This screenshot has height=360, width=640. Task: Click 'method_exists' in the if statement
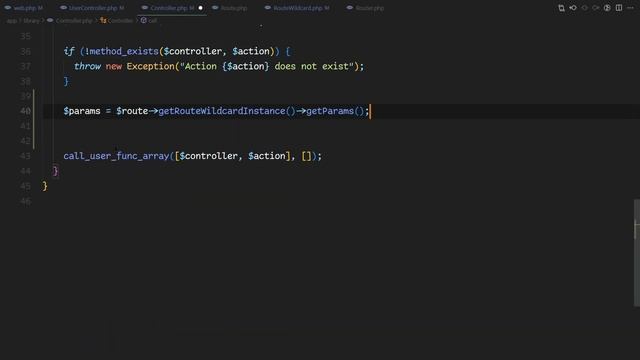pyautogui.click(x=124, y=51)
